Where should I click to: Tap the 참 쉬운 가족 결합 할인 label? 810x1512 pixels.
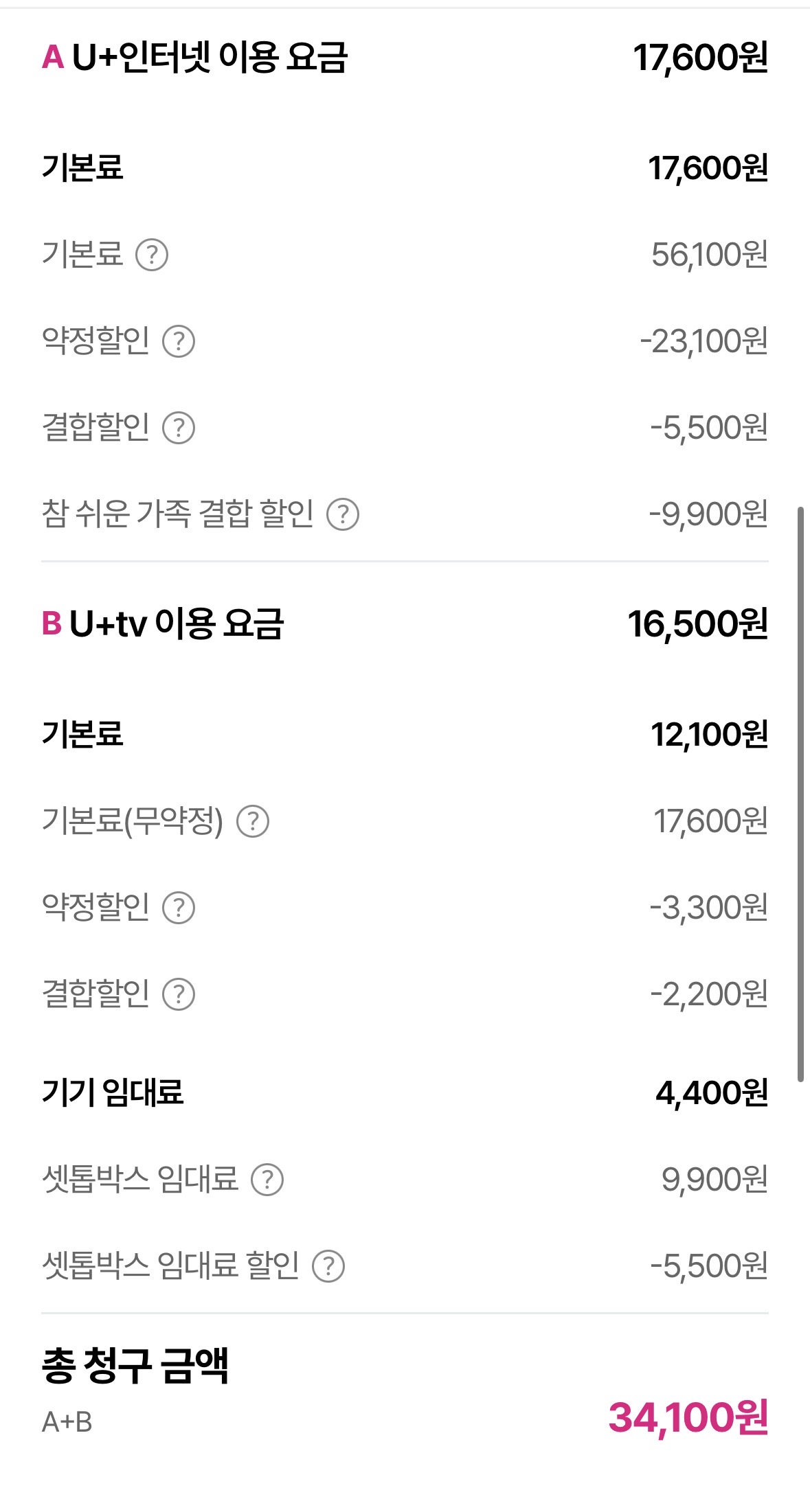pyautogui.click(x=178, y=514)
